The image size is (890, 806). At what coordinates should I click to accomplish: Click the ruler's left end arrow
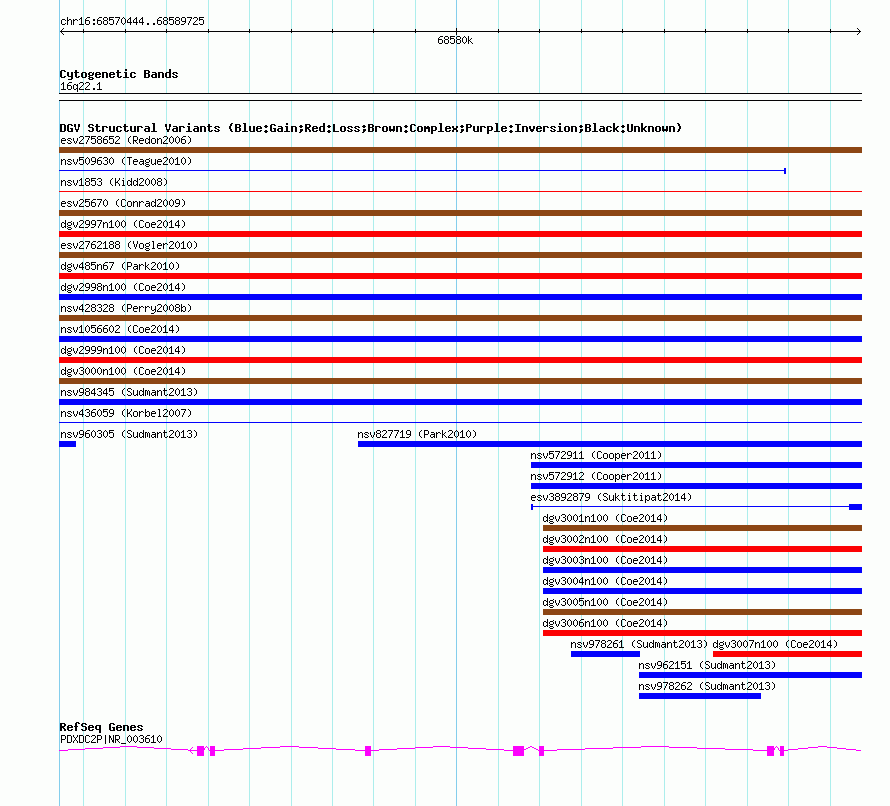point(62,32)
